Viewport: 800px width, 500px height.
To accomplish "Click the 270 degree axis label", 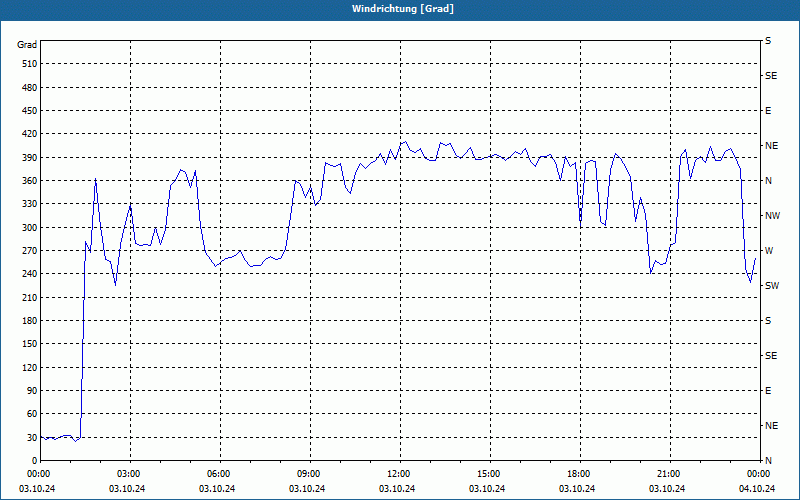I will click(30, 251).
